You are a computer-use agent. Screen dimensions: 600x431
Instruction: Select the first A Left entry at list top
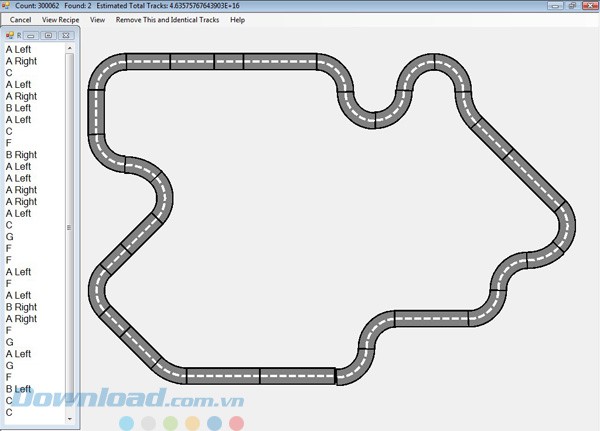pos(20,49)
